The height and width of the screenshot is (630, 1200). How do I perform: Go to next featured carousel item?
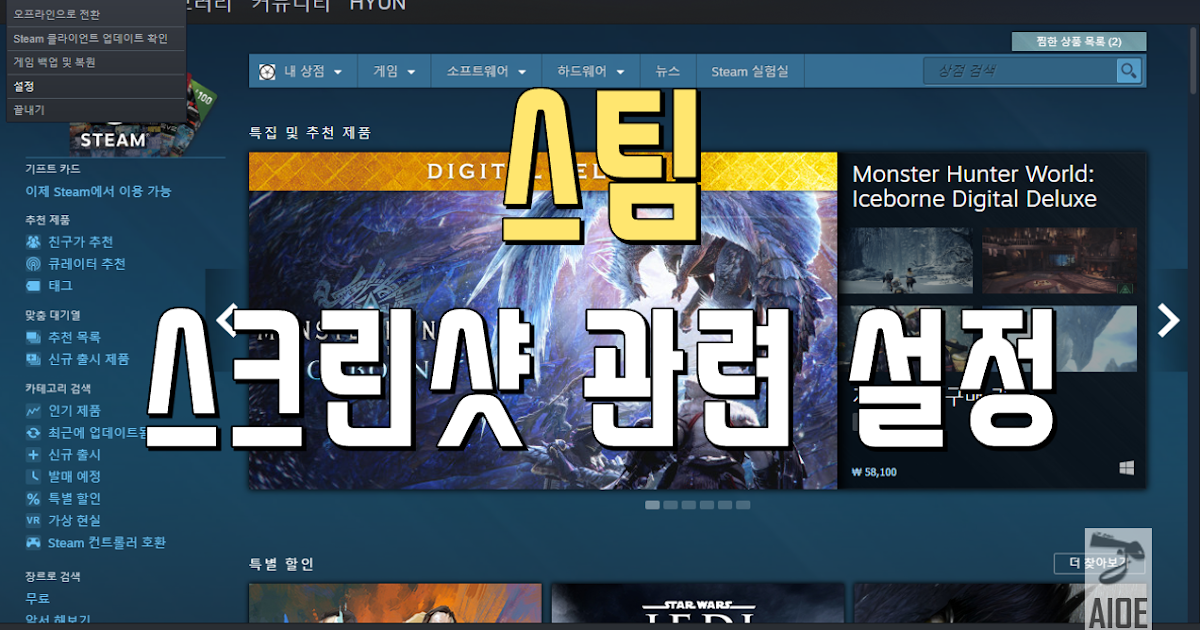1168,320
